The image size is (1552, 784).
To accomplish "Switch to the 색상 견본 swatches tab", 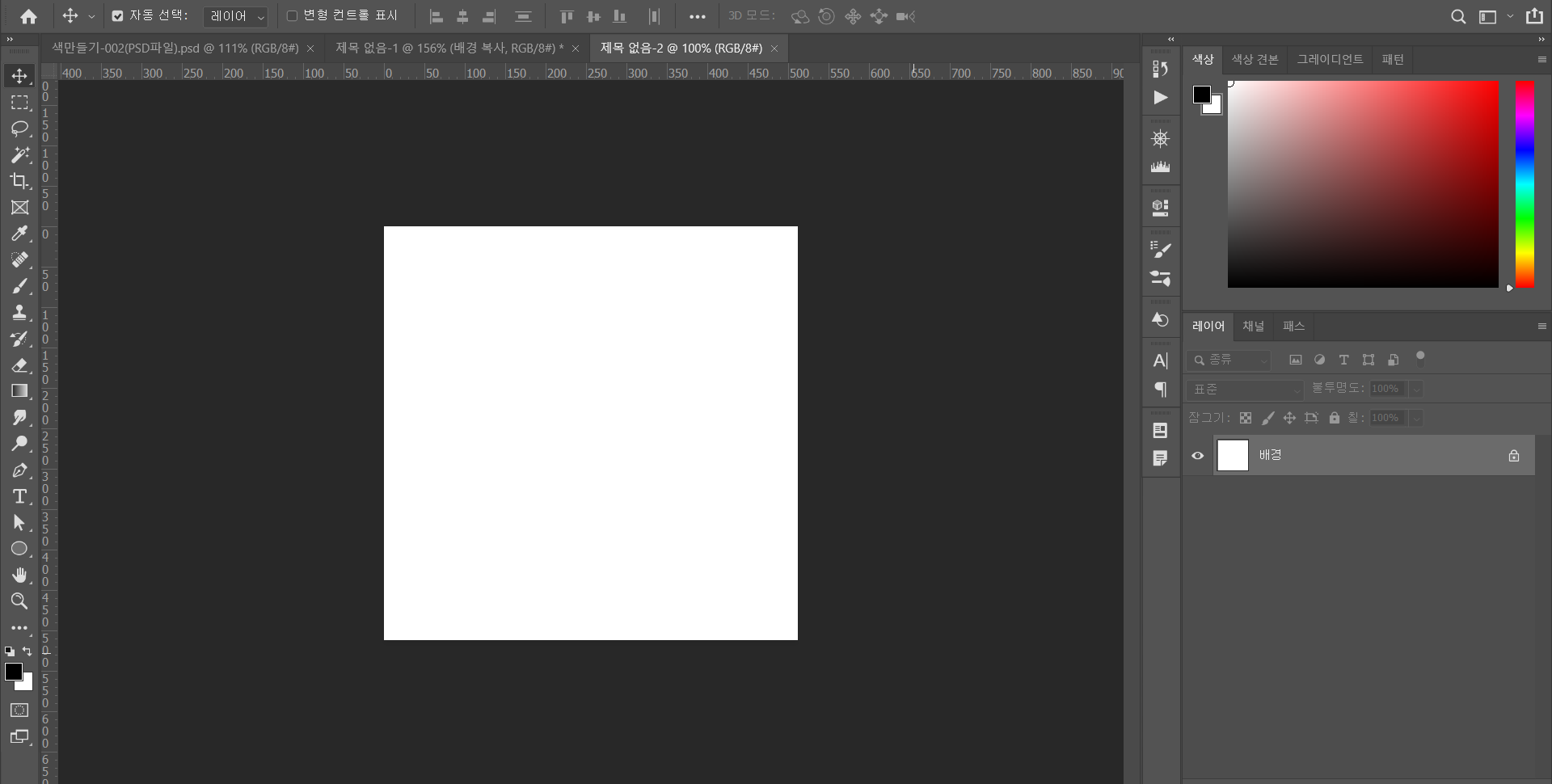I will coord(1255,60).
